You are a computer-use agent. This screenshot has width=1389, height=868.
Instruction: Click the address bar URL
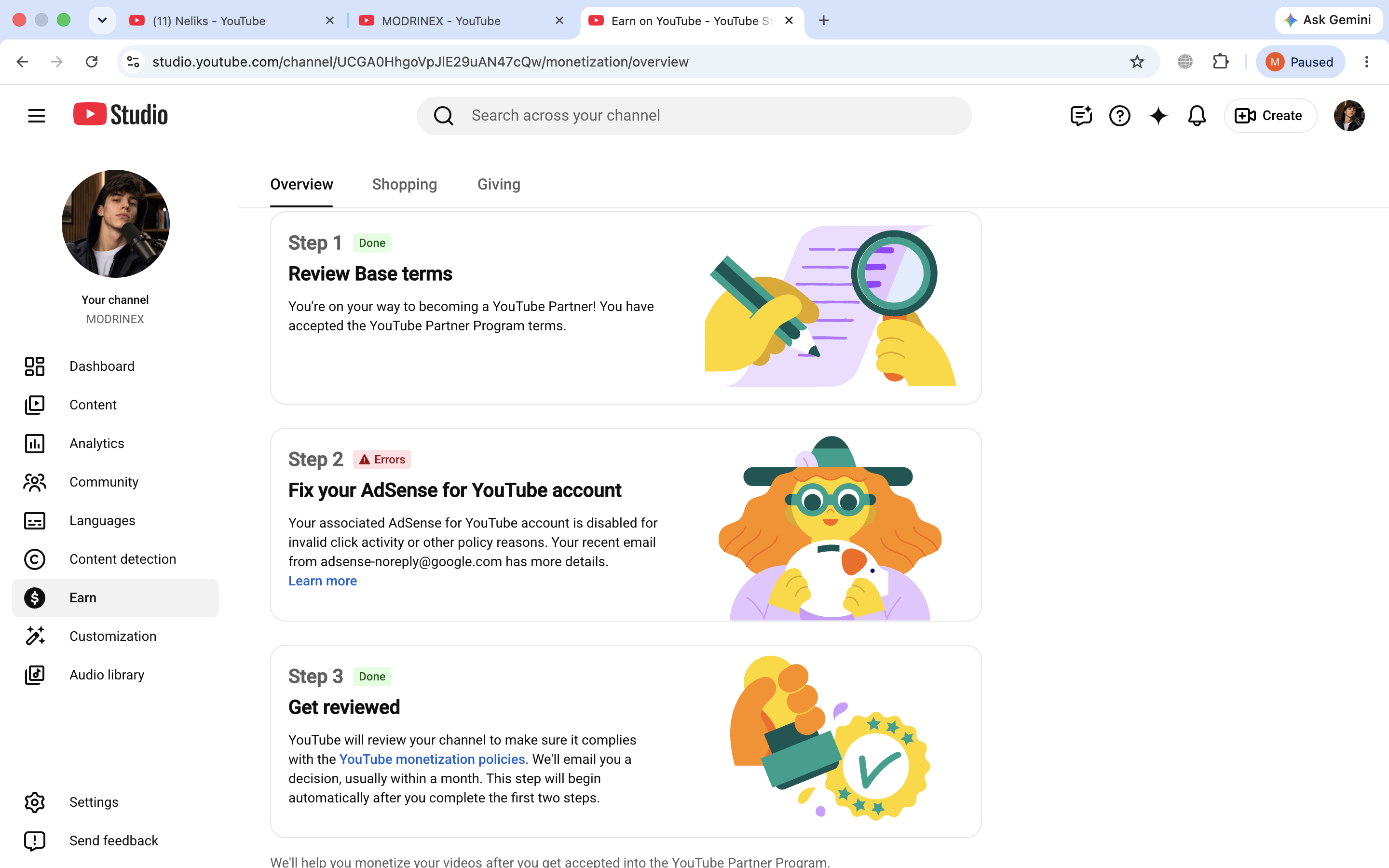(x=420, y=61)
